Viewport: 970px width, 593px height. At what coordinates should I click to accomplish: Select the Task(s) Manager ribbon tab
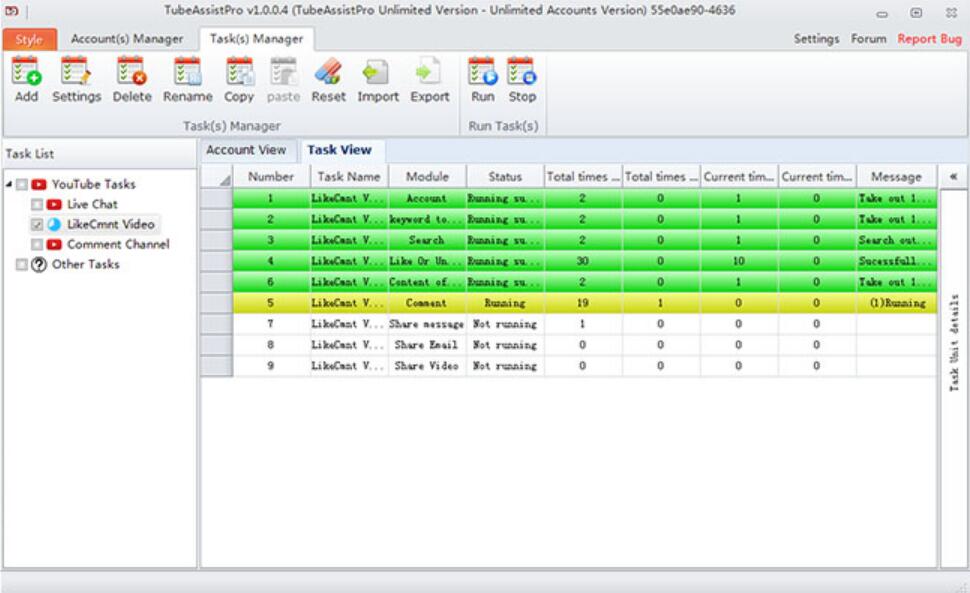[x=256, y=39]
